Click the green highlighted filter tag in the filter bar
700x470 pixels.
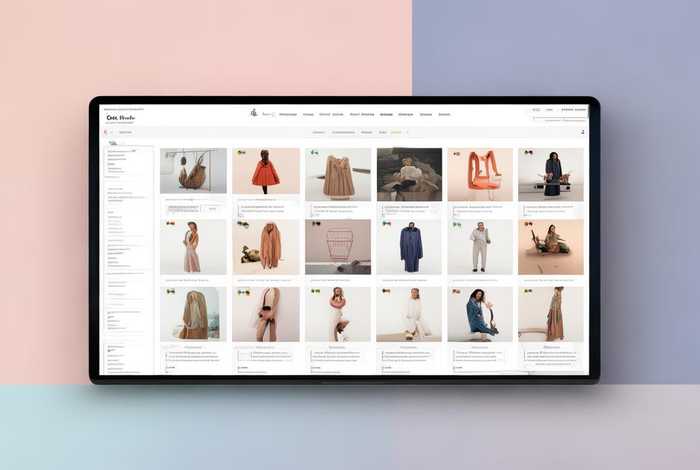396,132
